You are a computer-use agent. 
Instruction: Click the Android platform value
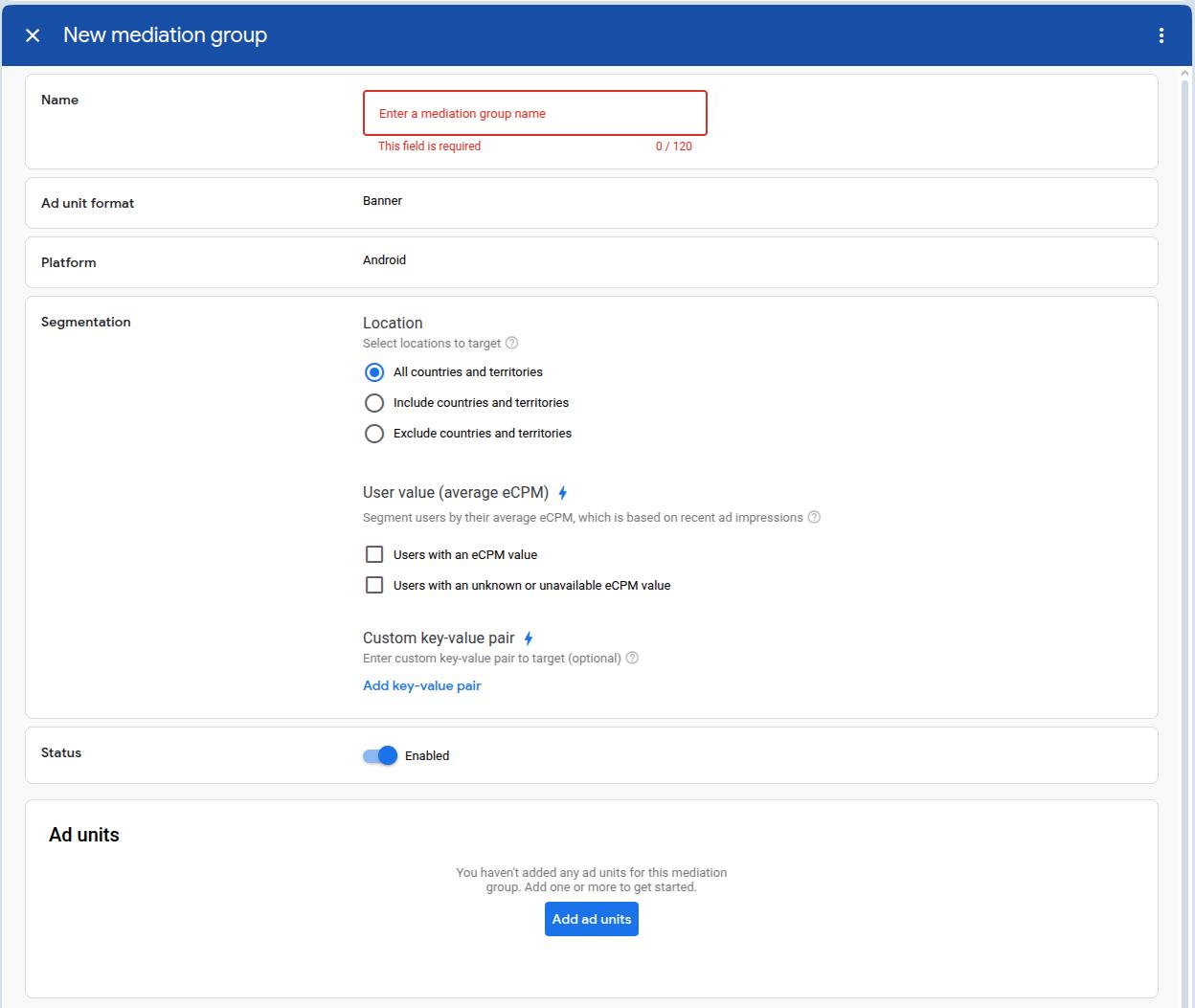[384, 260]
